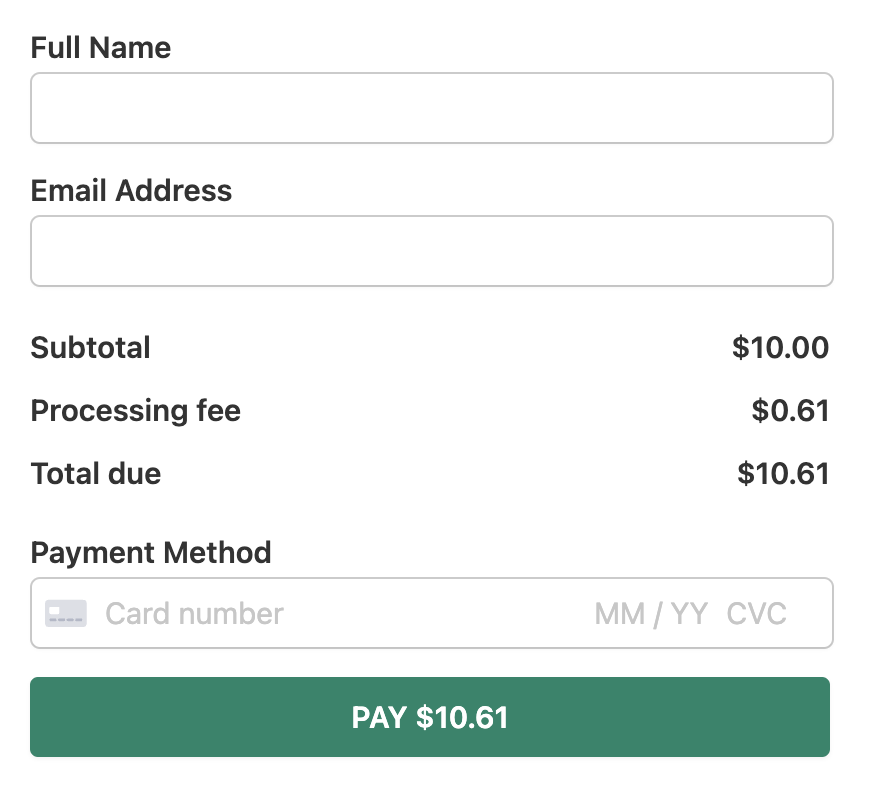
Task: Click the Card number field
Action: click(x=300, y=613)
